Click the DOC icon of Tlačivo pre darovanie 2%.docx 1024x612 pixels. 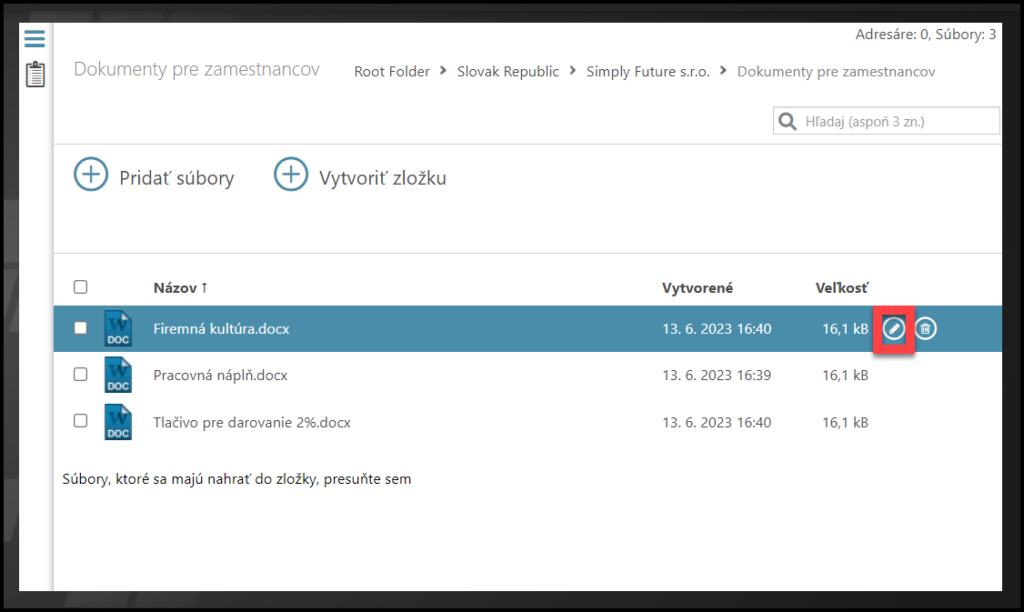(118, 422)
